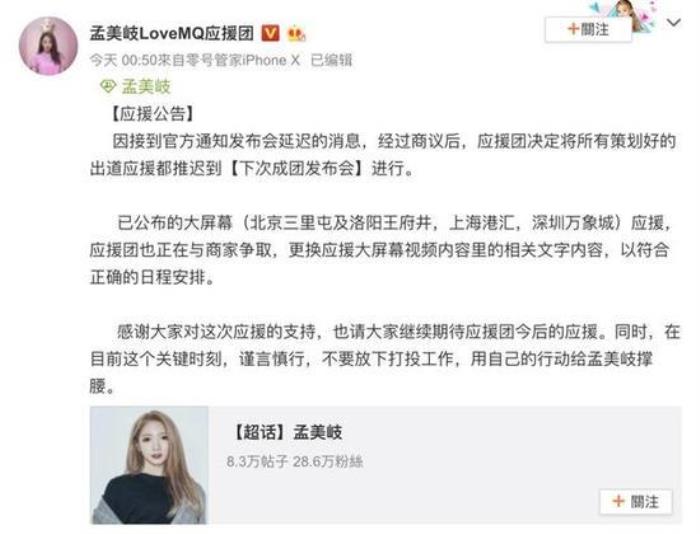700x534 pixels.
Task: Click the green diamond super topic icon
Action: click(x=108, y=86)
